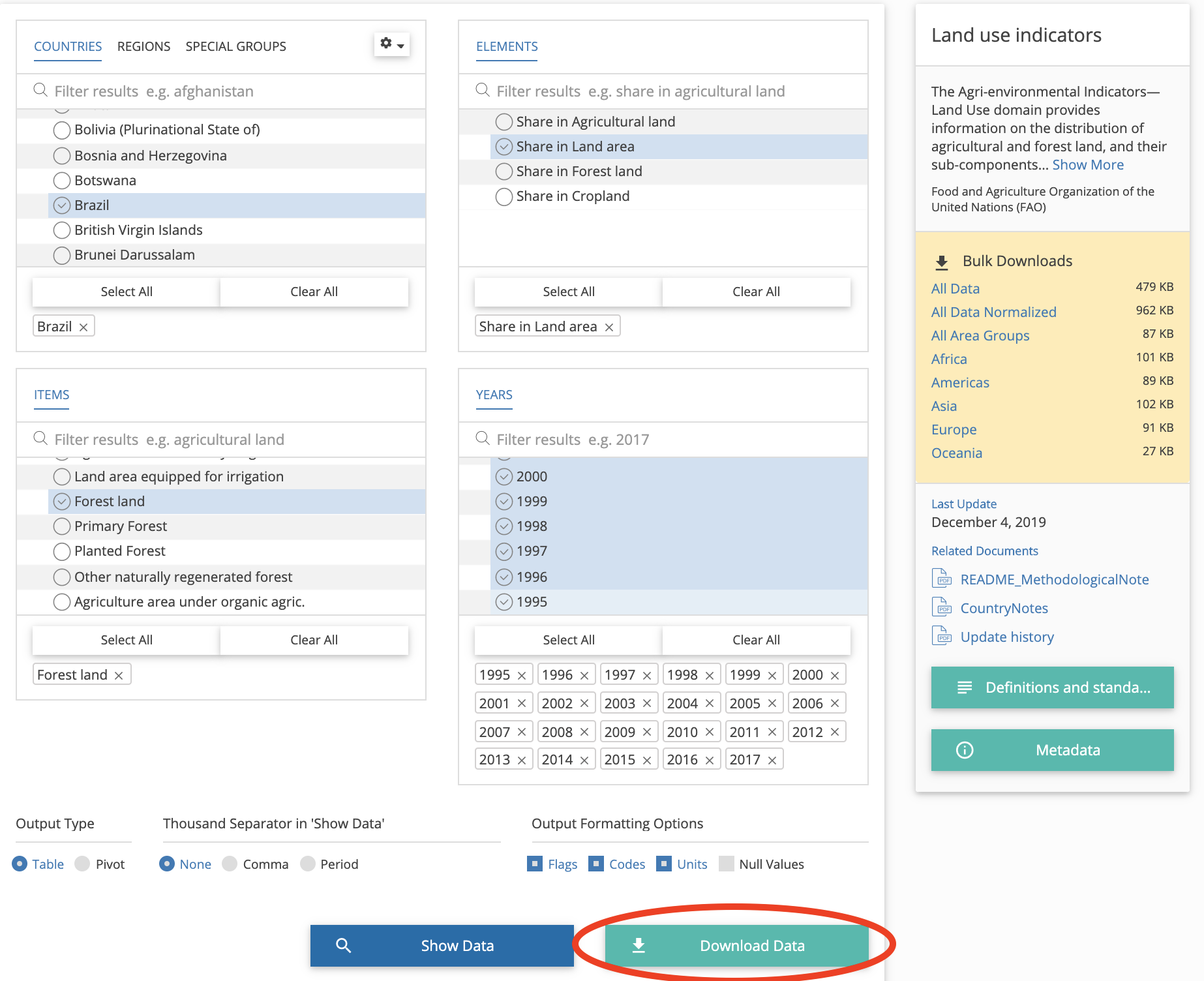
Task: Remove the Forest land tag using X
Action: (119, 676)
